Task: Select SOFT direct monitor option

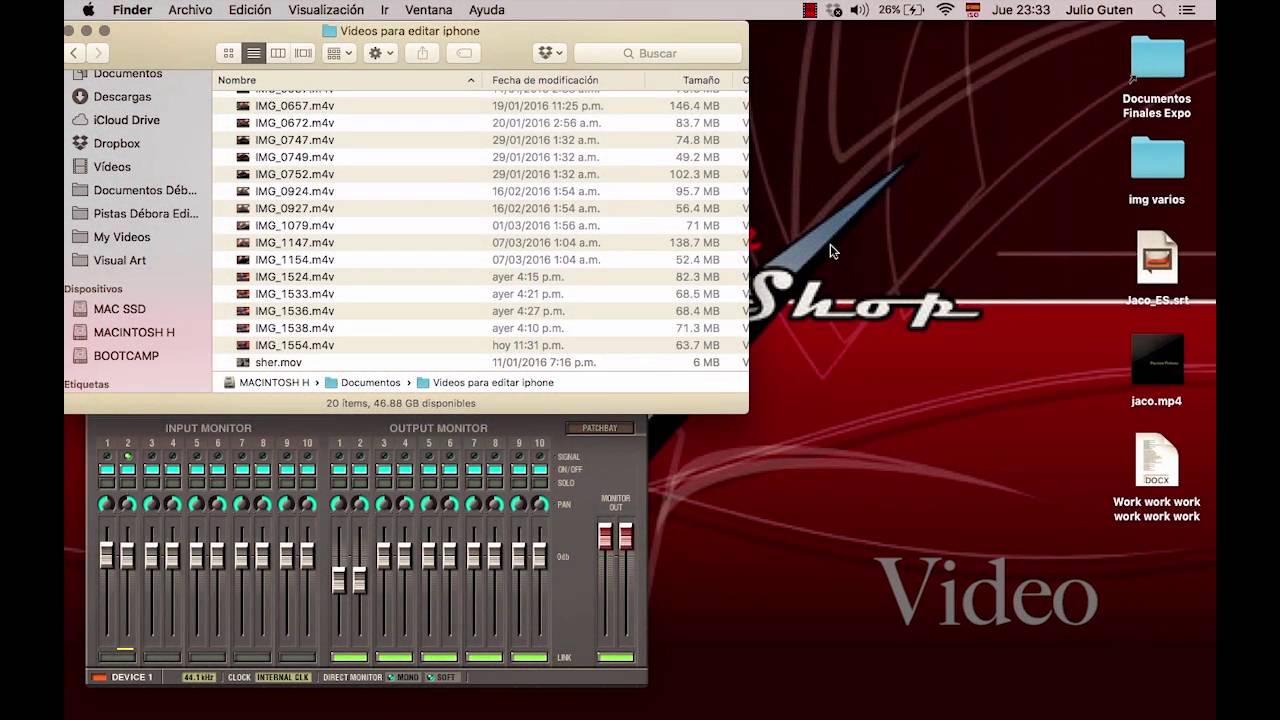Action: click(441, 678)
